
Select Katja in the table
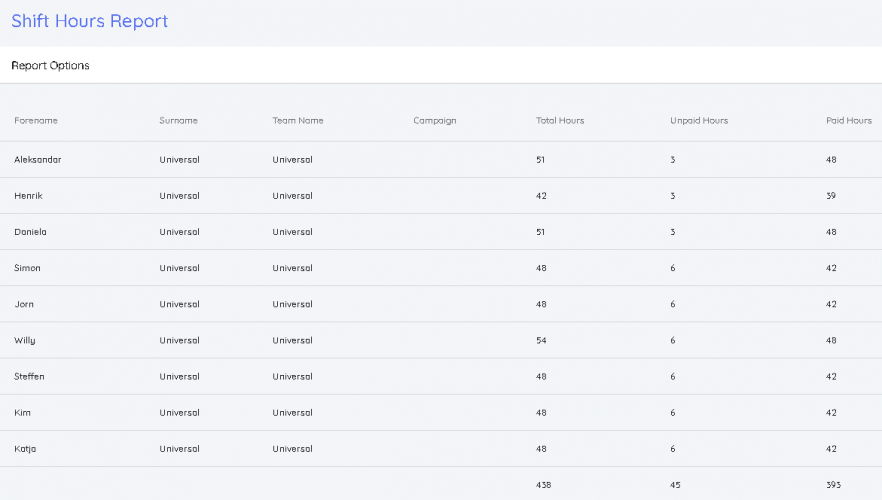25,449
